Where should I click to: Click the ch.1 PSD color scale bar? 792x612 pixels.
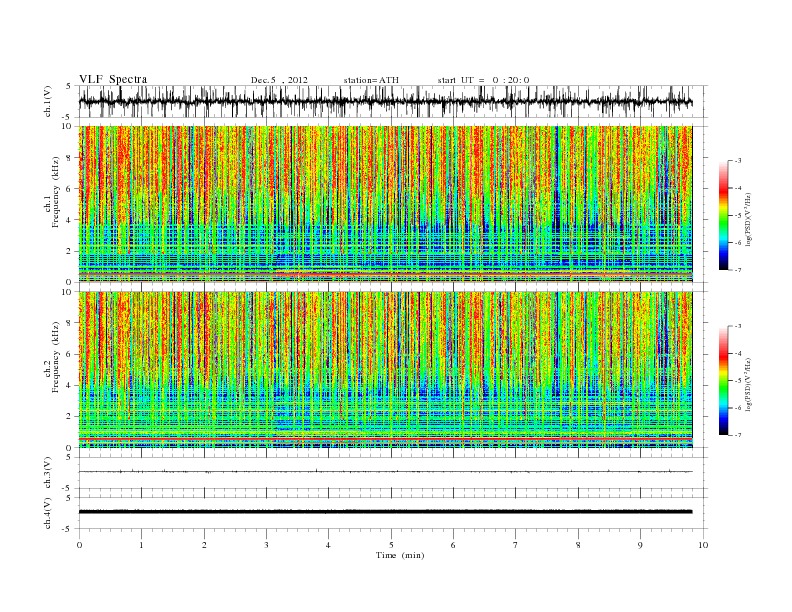[x=723, y=215]
